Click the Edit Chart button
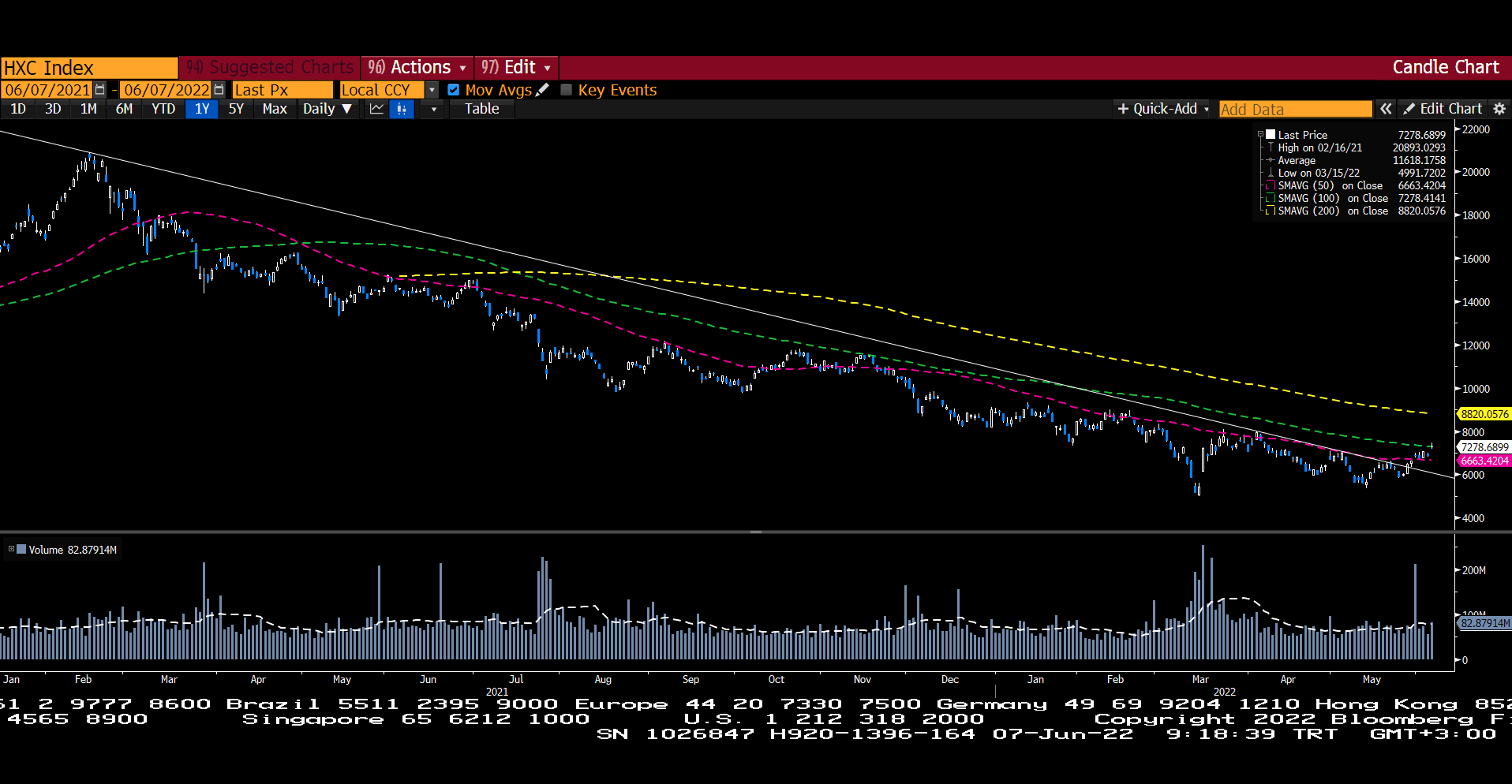The width and height of the screenshot is (1512, 784). pyautogui.click(x=1443, y=109)
